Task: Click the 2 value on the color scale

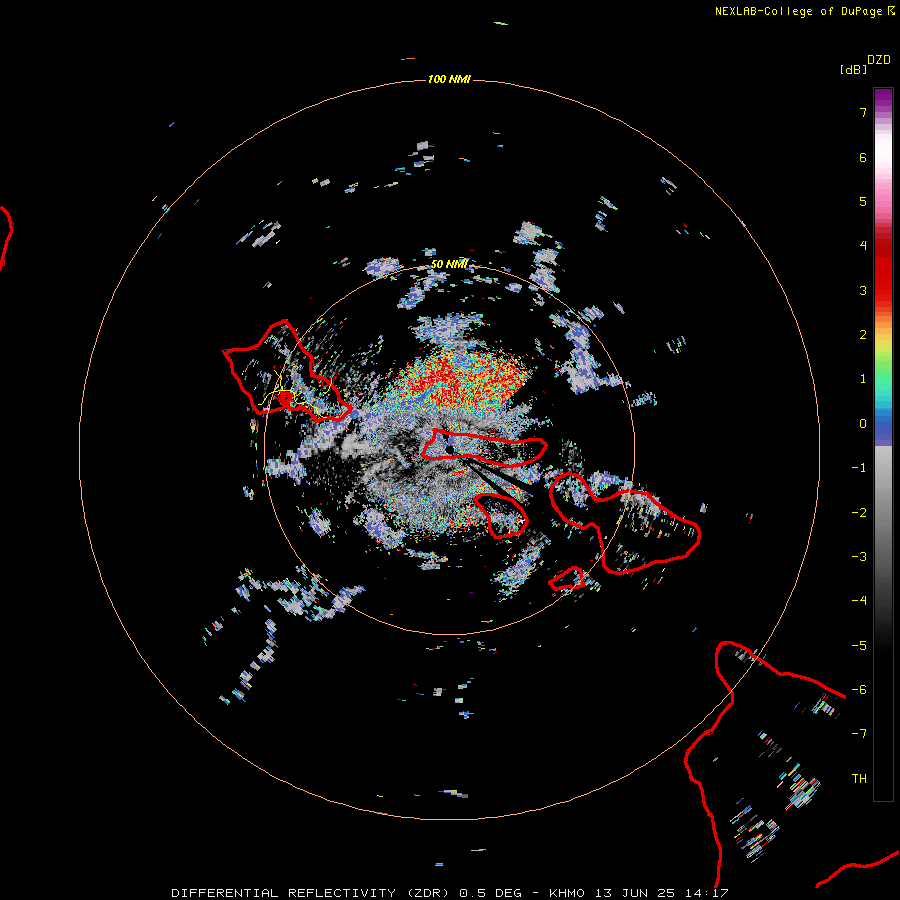Action: click(x=863, y=335)
